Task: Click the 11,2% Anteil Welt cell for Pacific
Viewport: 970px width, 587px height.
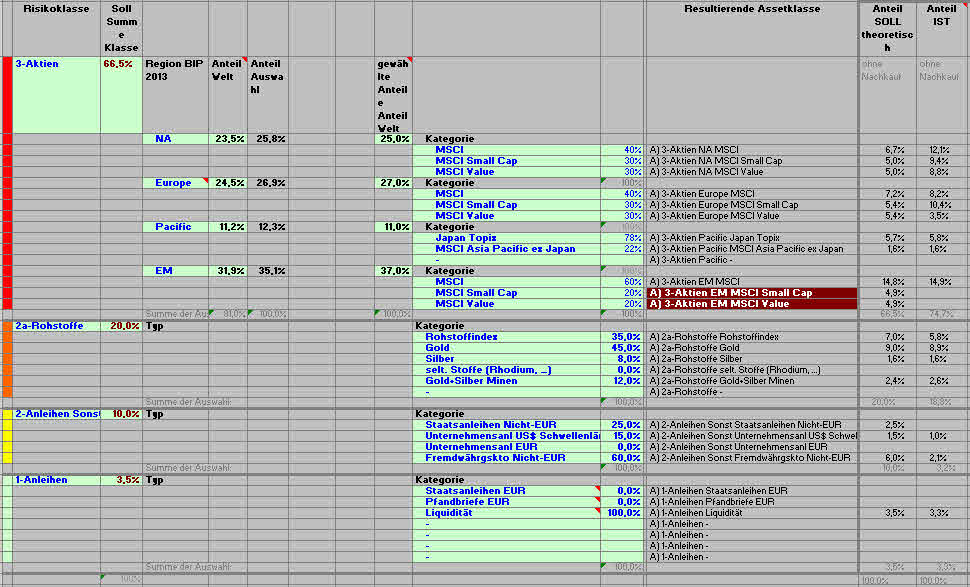Action: [228, 227]
